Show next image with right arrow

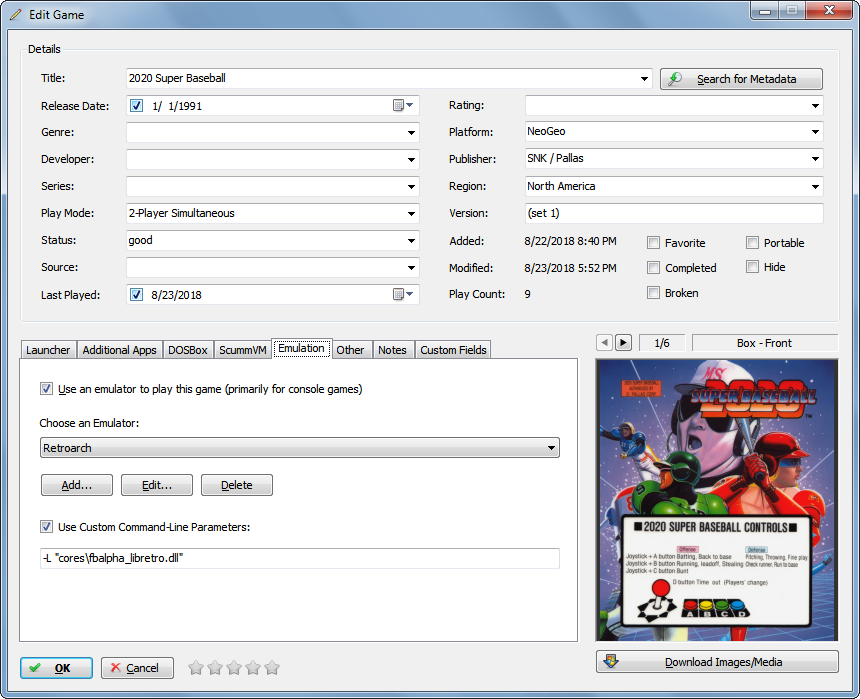[x=624, y=343]
